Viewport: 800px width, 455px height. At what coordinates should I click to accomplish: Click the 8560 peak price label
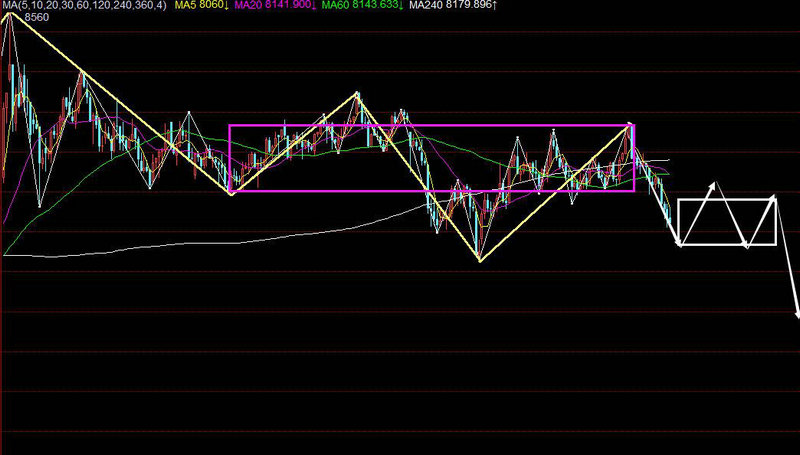coord(35,18)
